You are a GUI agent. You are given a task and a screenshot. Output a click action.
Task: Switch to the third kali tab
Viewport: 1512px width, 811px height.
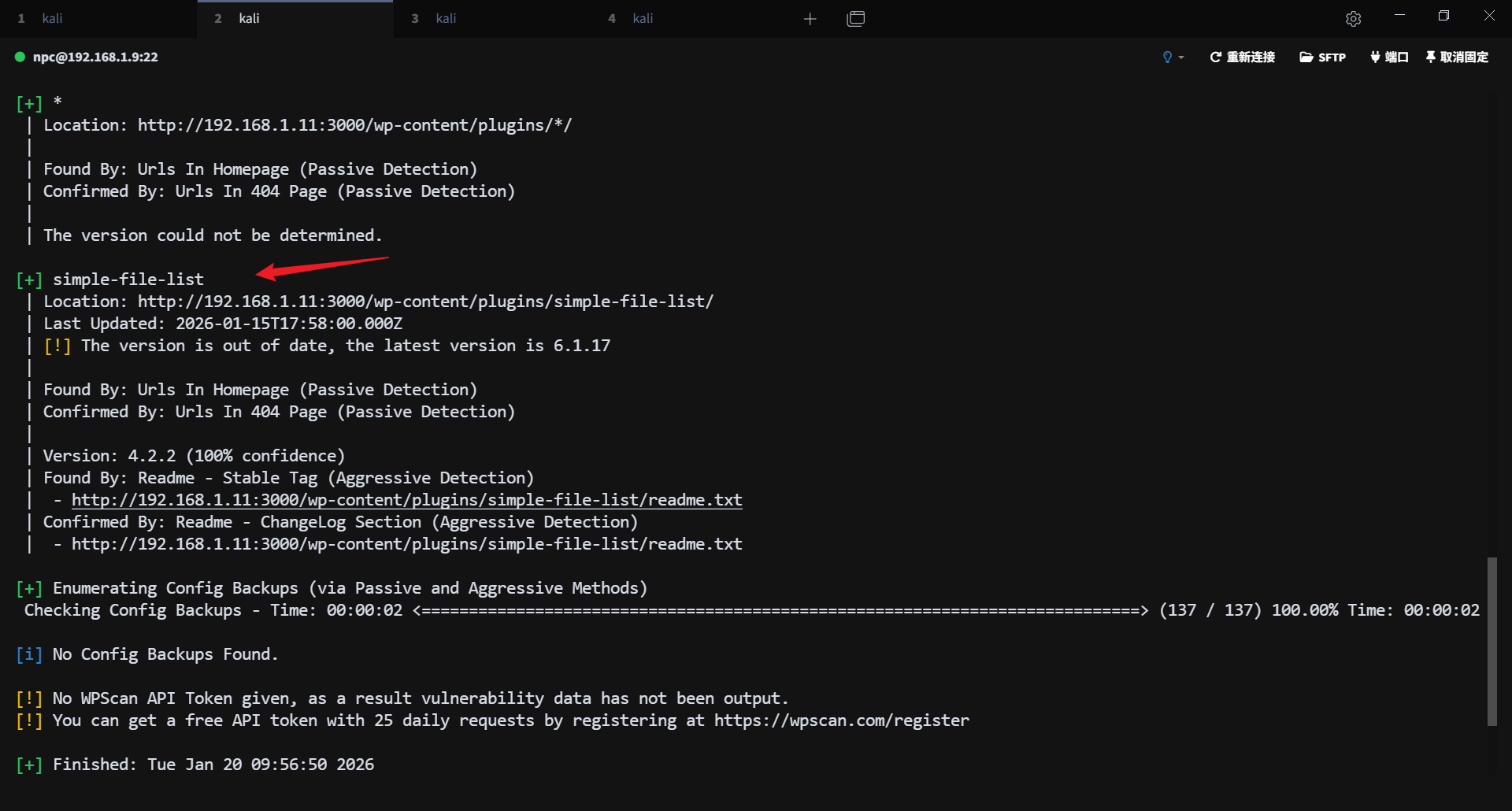pos(446,19)
